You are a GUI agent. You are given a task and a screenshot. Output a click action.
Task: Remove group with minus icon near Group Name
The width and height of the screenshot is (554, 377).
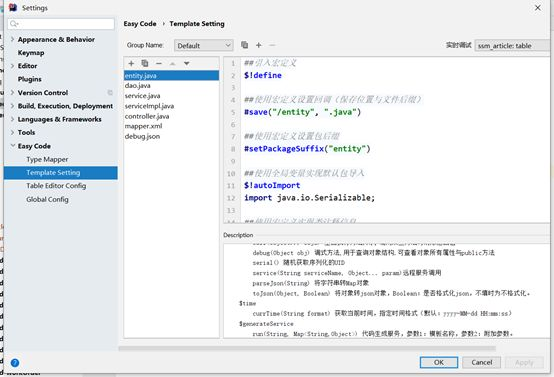tap(272, 45)
